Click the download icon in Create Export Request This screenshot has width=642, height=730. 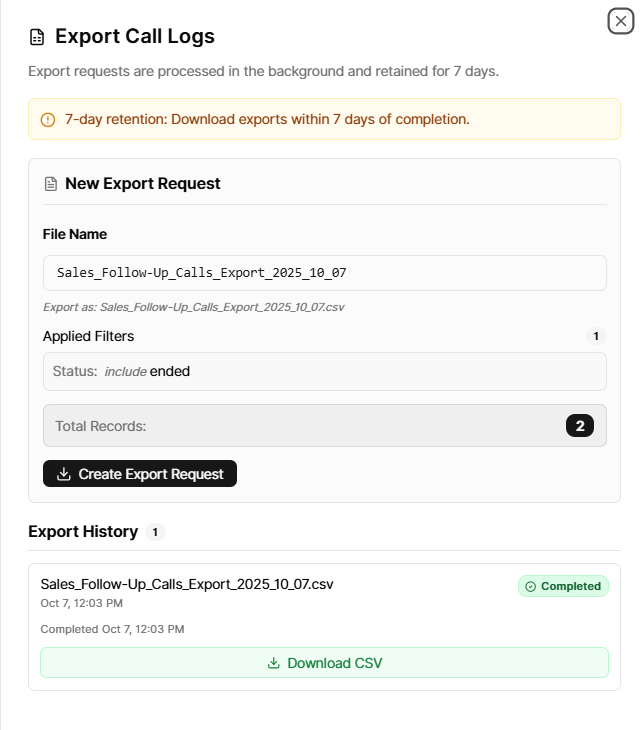(64, 474)
